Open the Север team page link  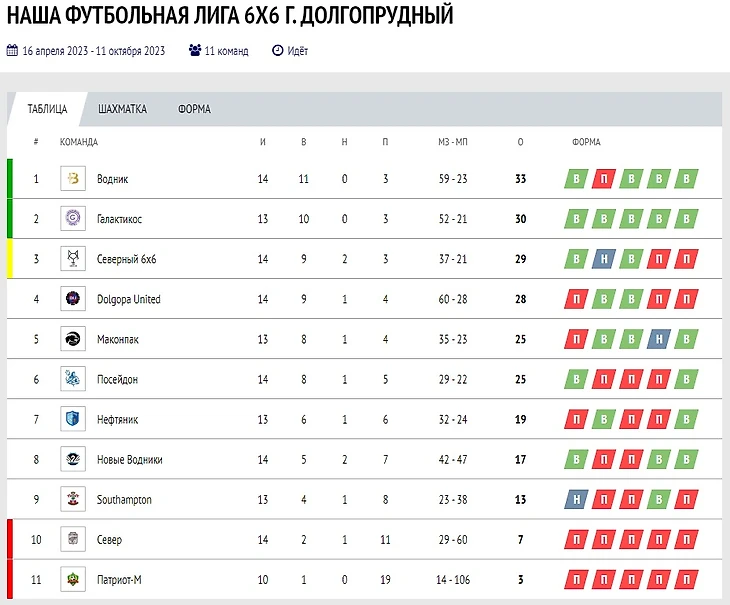(x=109, y=540)
